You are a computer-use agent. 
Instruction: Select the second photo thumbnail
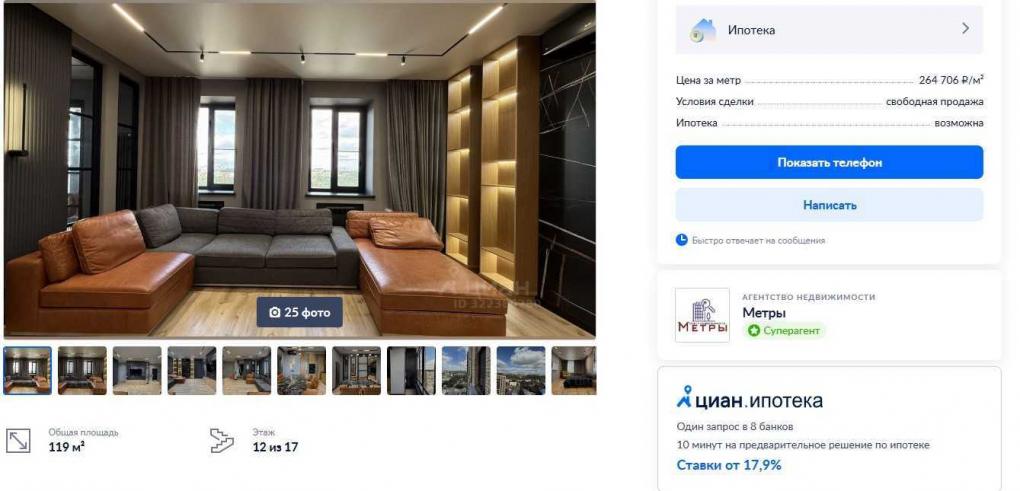point(82,370)
